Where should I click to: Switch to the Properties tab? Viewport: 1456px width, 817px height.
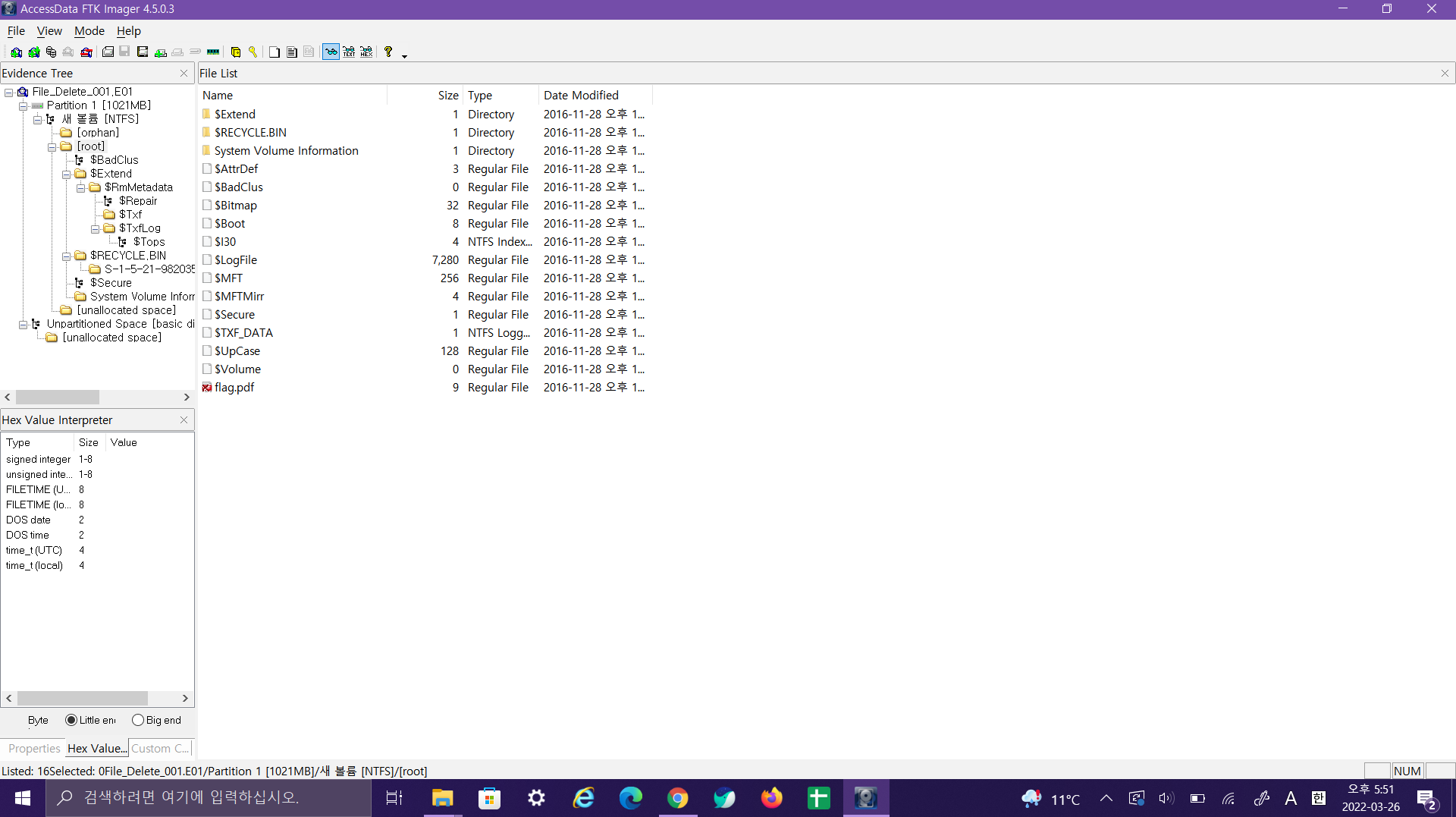[x=34, y=749]
